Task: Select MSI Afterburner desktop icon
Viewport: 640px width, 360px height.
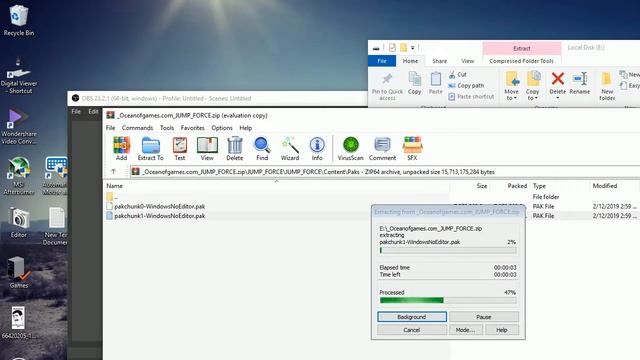Action: pyautogui.click(x=18, y=176)
